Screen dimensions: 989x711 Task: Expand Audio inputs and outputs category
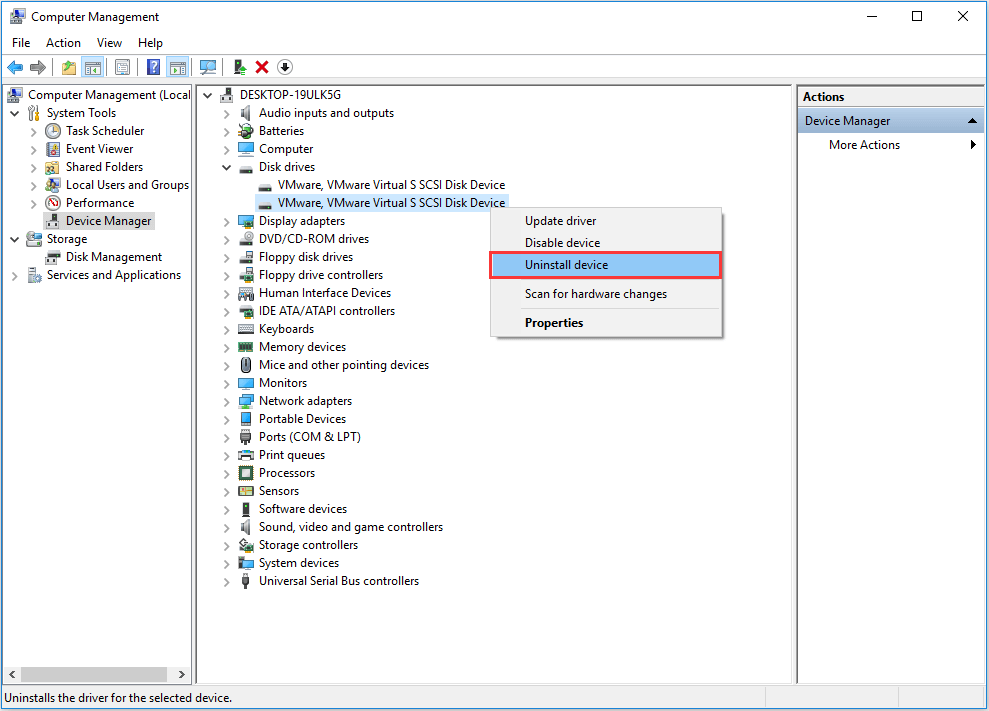coord(226,114)
